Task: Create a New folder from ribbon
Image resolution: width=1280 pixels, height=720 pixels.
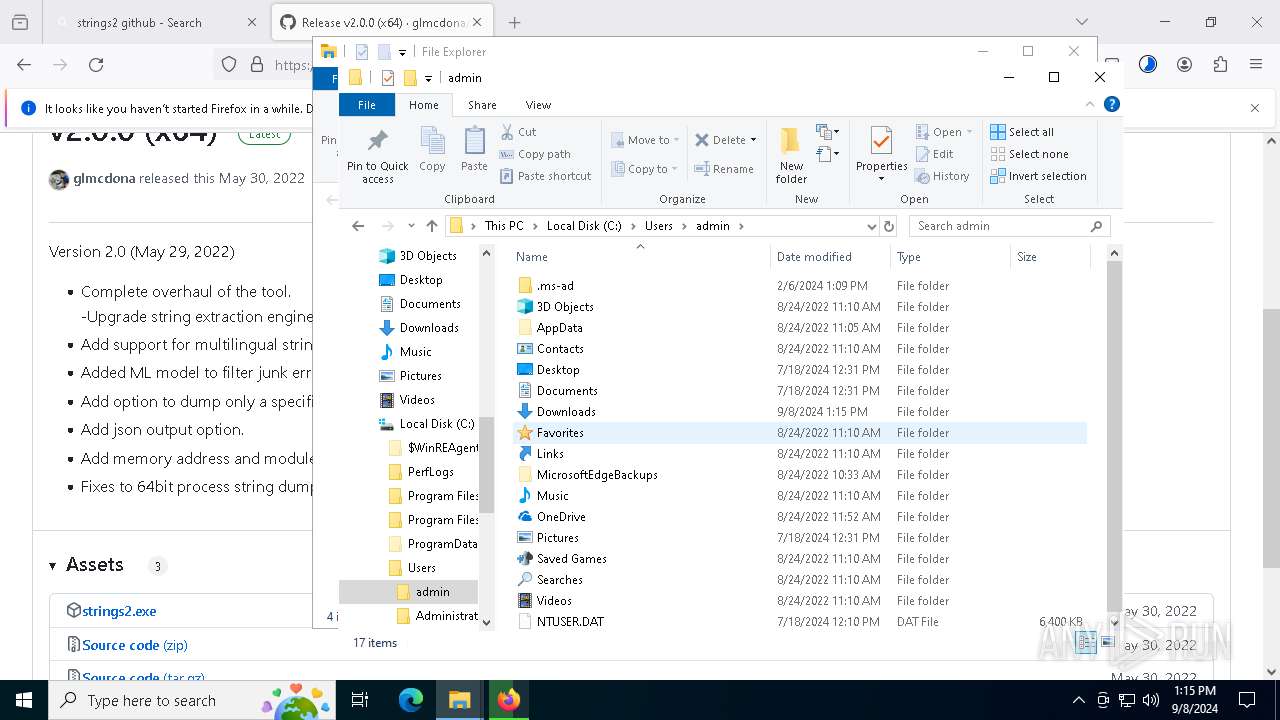Action: pyautogui.click(x=791, y=155)
